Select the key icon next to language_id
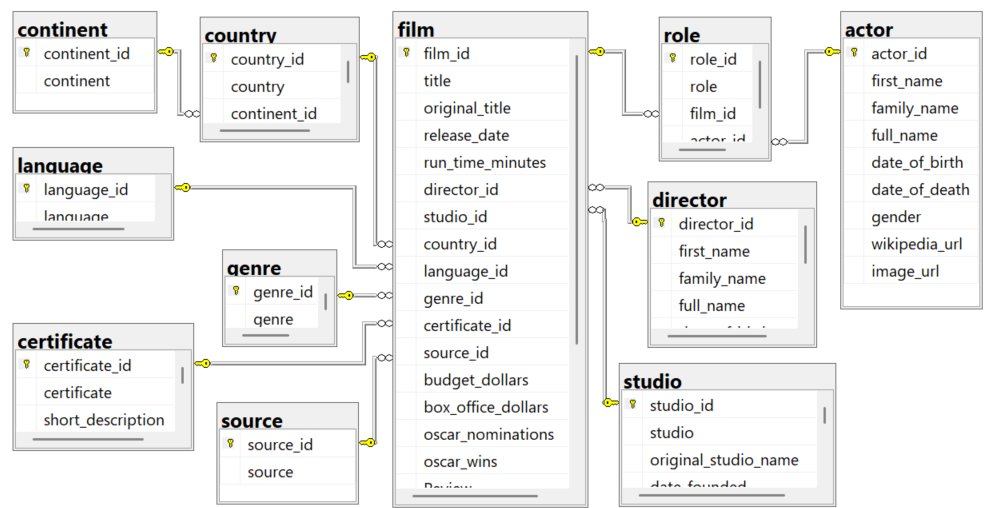The width and height of the screenshot is (990, 508). point(27,189)
